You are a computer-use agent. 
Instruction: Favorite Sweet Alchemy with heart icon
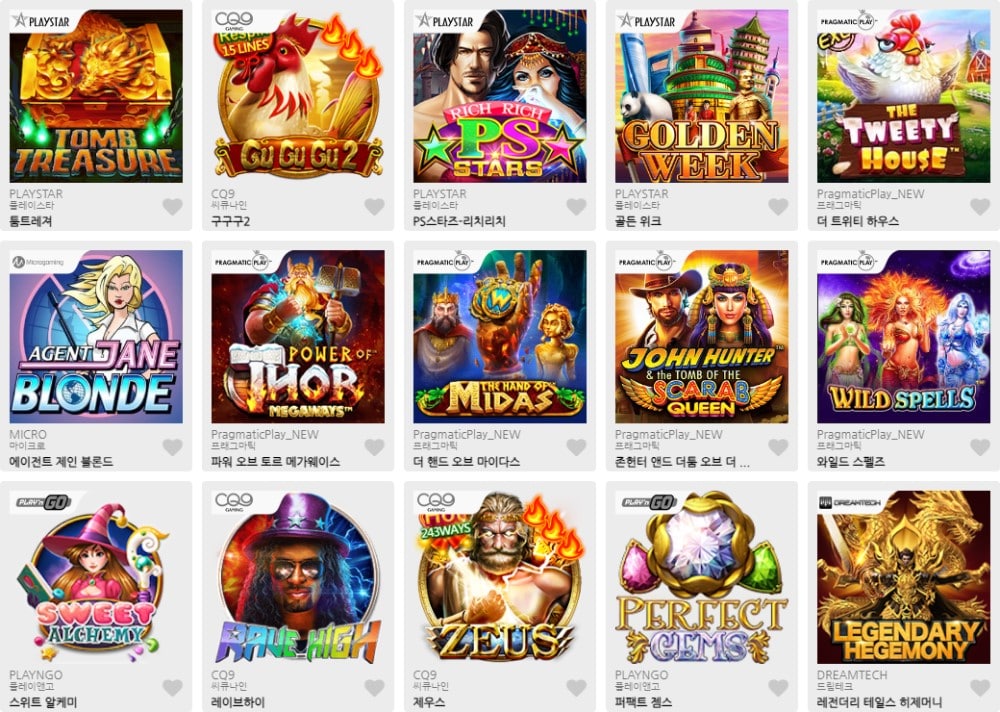tap(172, 688)
